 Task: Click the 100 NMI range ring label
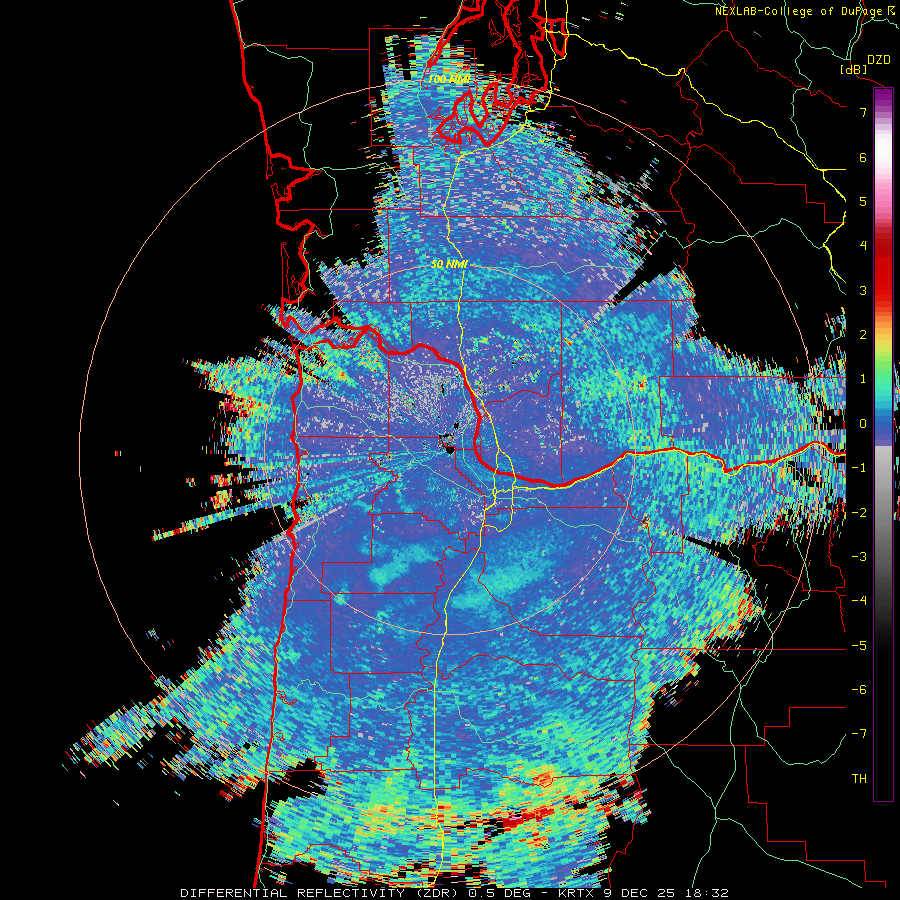(448, 79)
